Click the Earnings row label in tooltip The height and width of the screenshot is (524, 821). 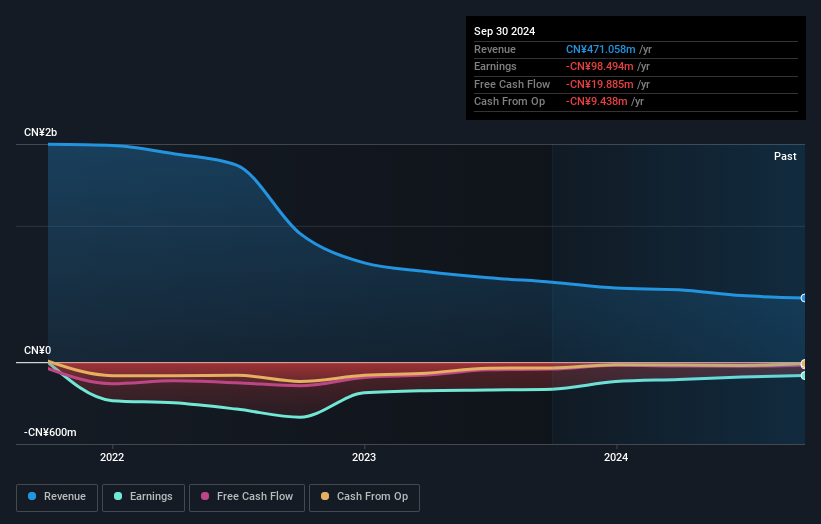click(x=495, y=66)
